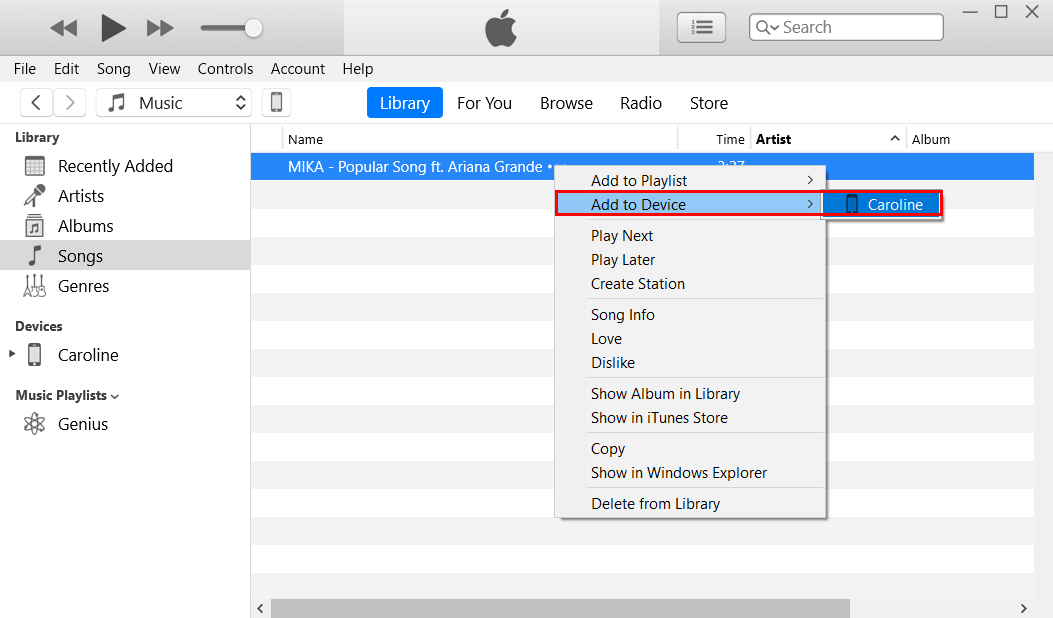Open the Up Next queue list
The height and width of the screenshot is (618, 1053).
coord(701,27)
